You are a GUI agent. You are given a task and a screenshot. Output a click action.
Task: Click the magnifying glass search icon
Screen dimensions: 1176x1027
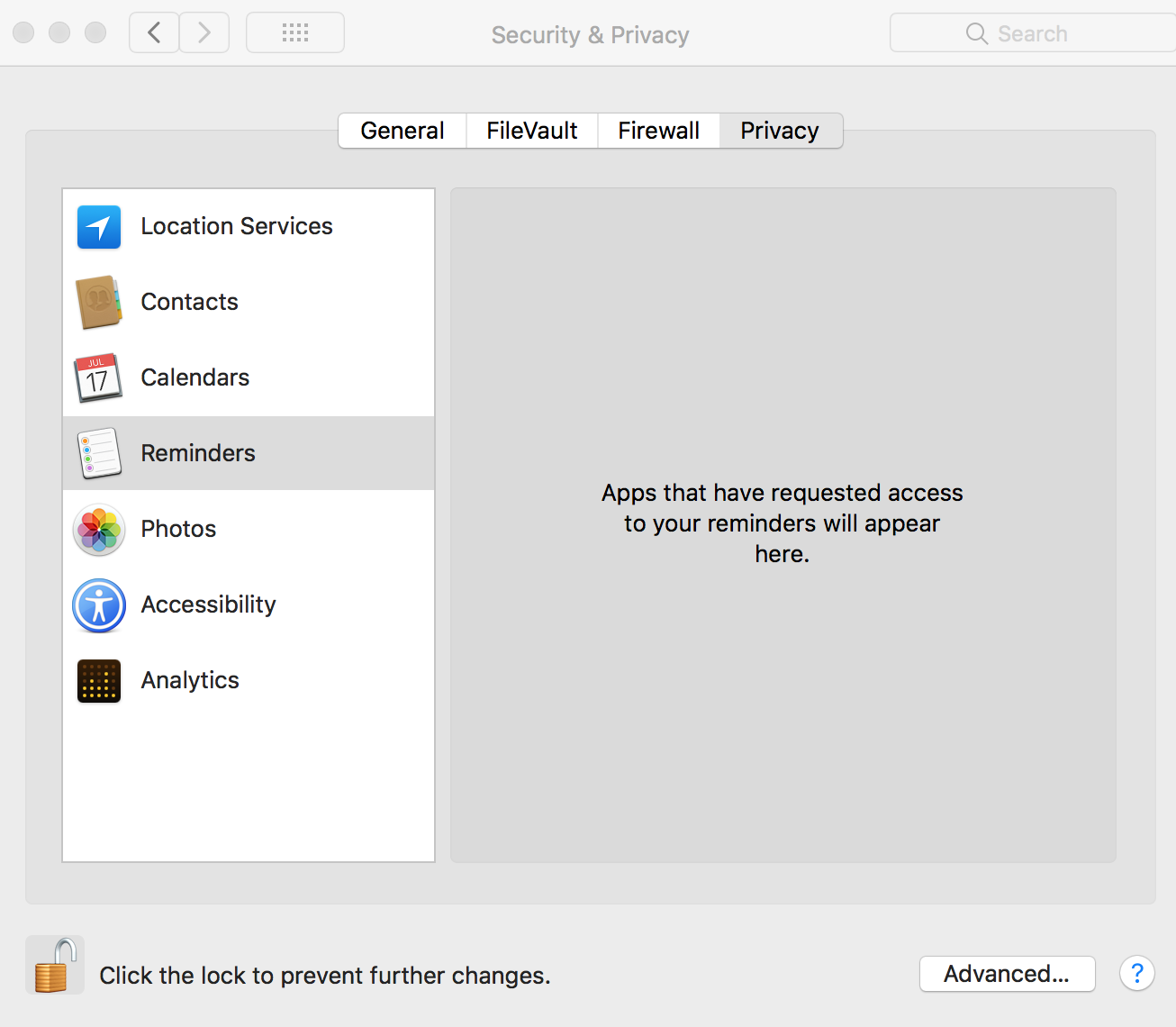tap(976, 33)
